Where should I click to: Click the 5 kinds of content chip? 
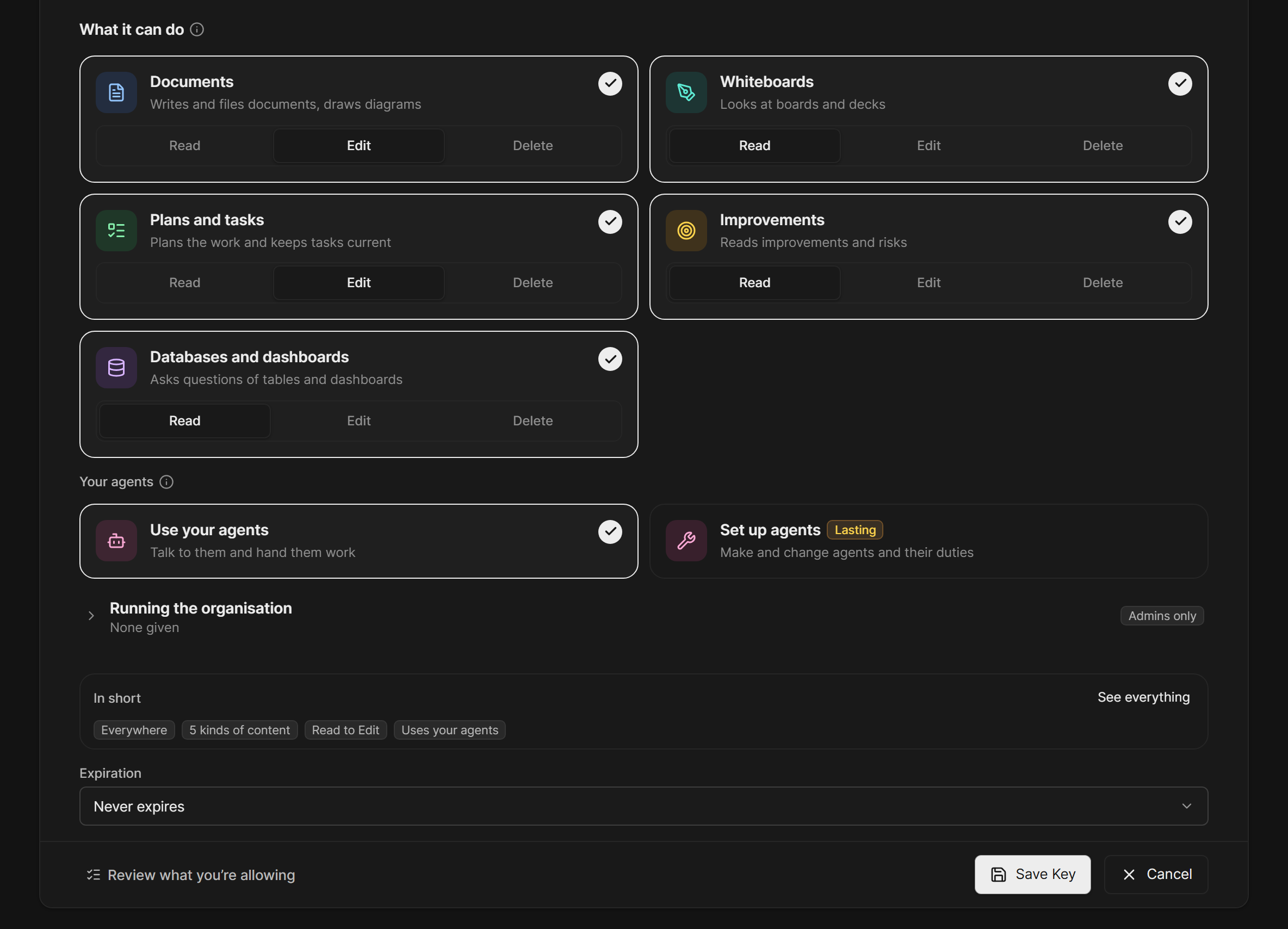pos(240,730)
